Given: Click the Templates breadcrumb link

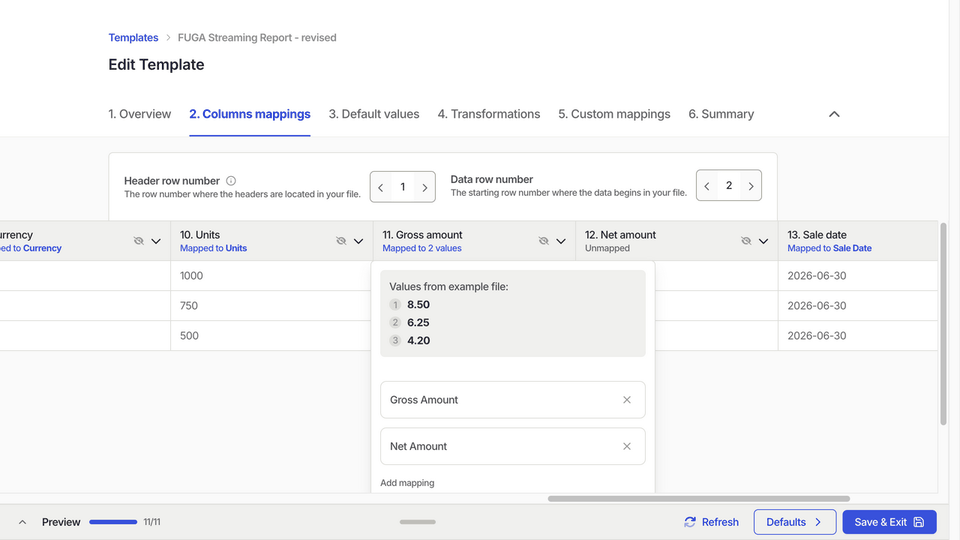Looking at the screenshot, I should (x=133, y=37).
